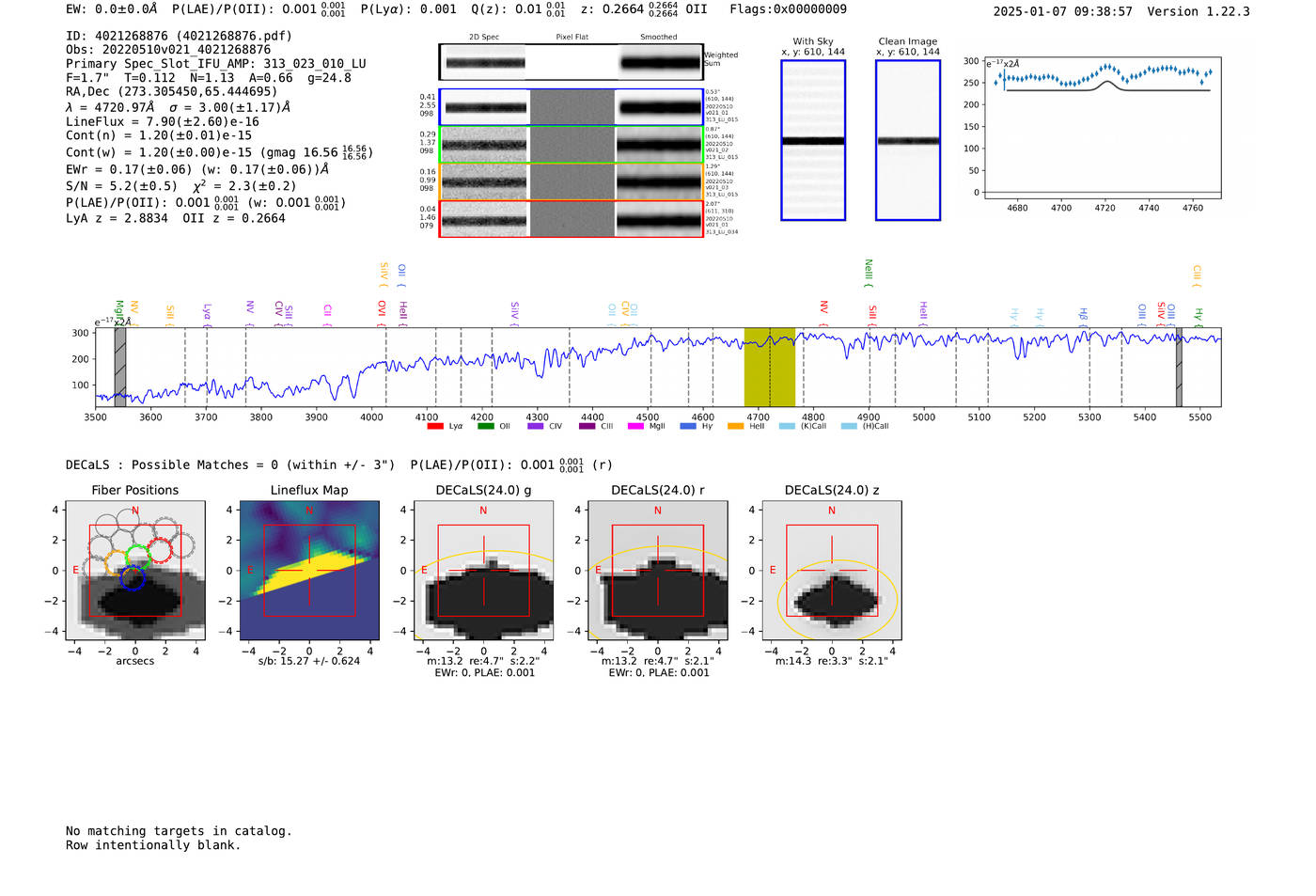Screen dimensions: 1316x896
Task: Click the With Sky cutout image
Action: point(813,140)
